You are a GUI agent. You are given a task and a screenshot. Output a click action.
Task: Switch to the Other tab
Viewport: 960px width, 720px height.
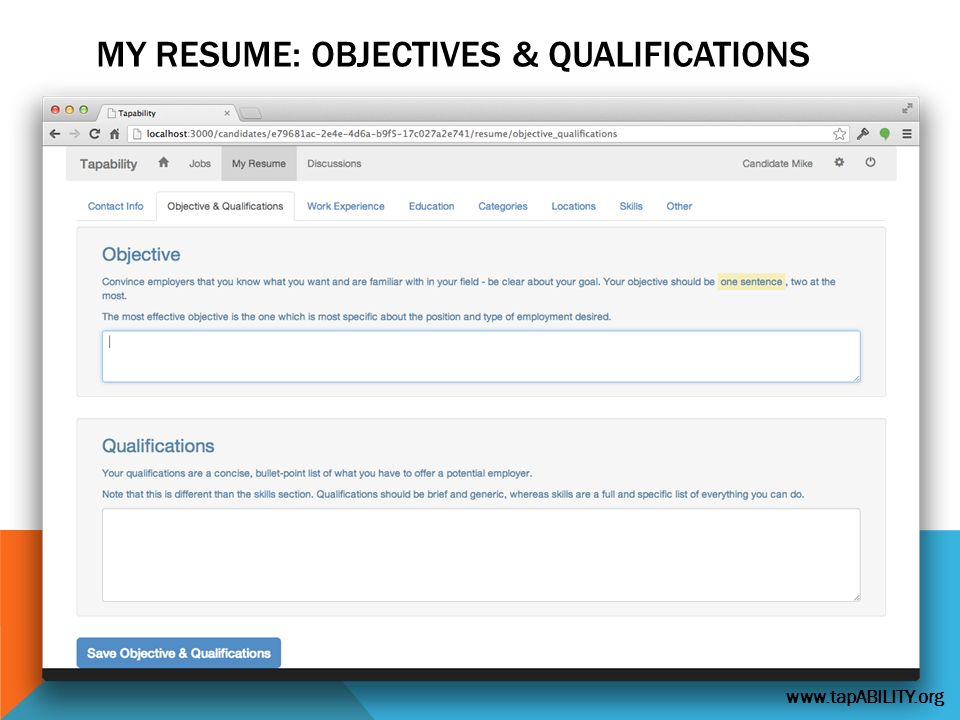coord(680,206)
